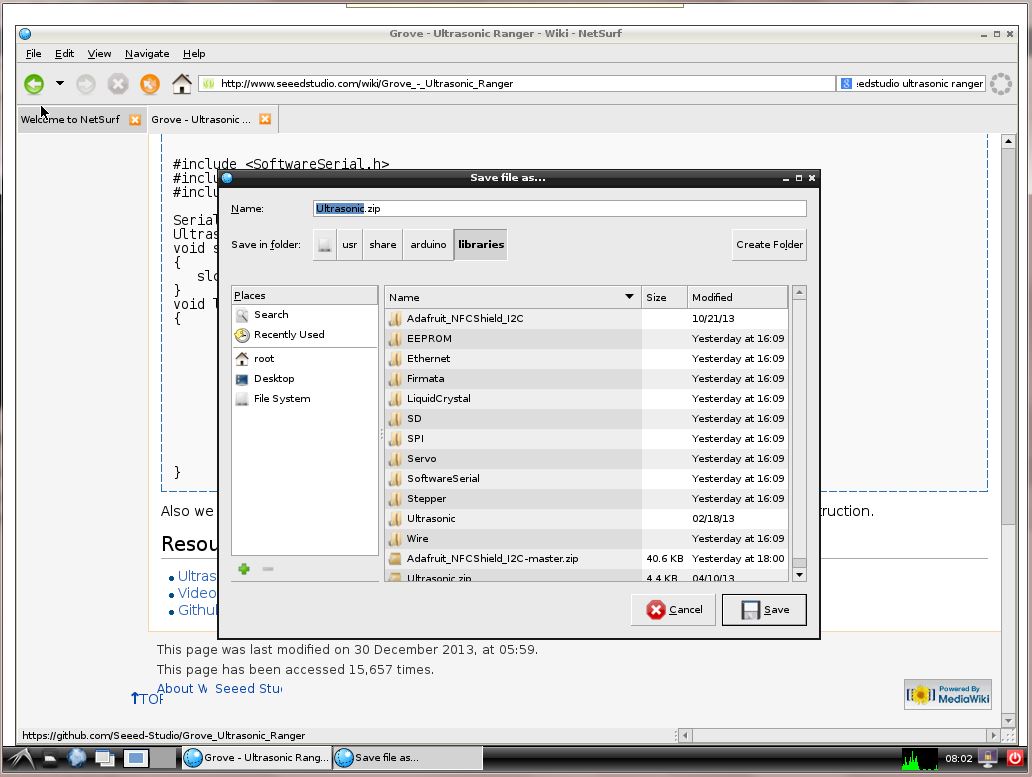Launch the file manager from the taskbar
This screenshot has height=777, width=1032.
click(x=50, y=759)
